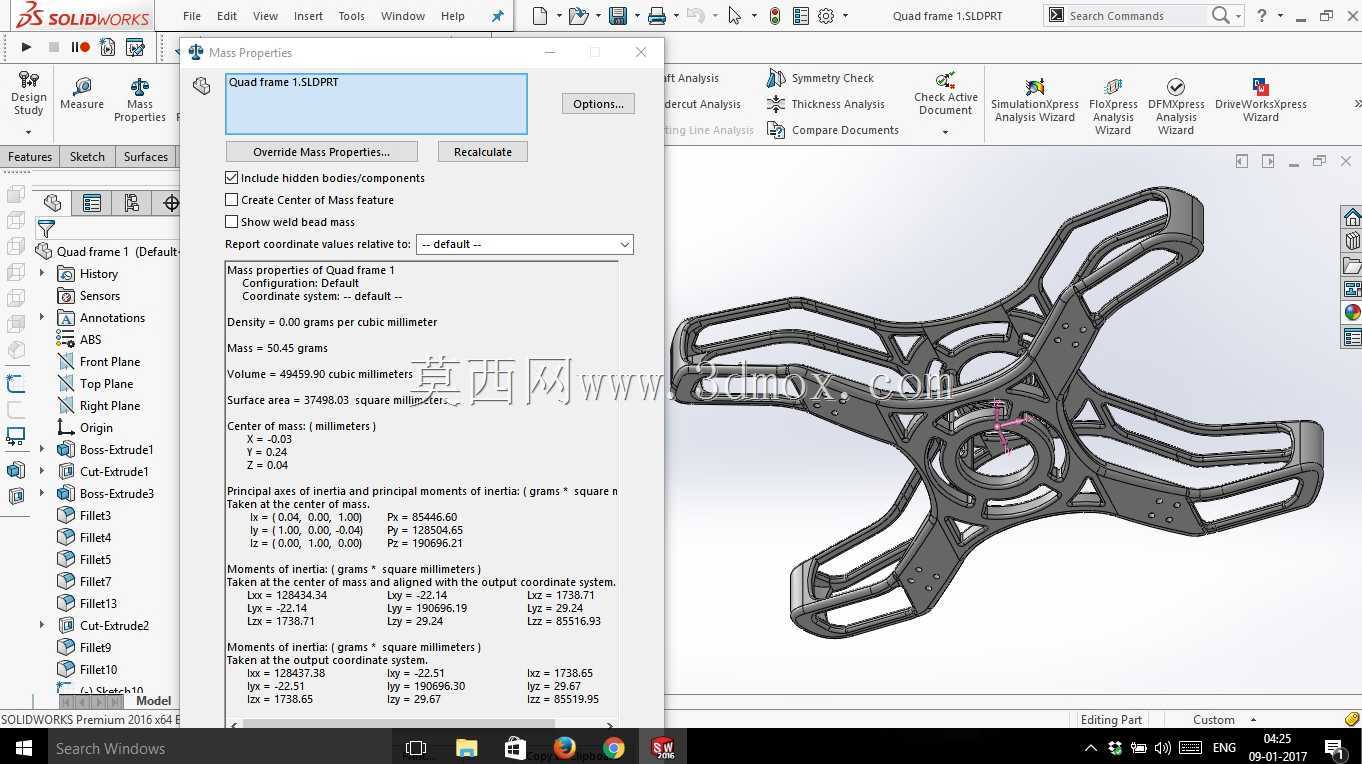Viewport: 1362px width, 764px height.
Task: Expand the Annotations tree node
Action: (x=42, y=317)
